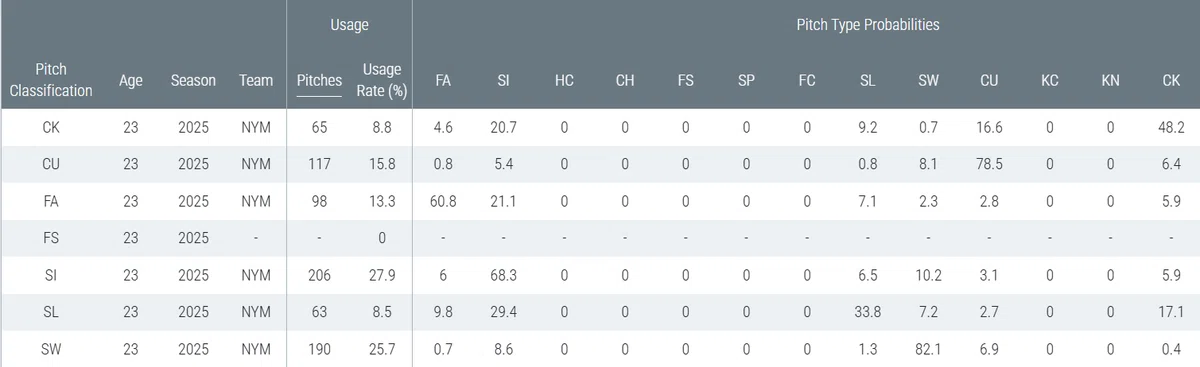Click the HC column header
The height and width of the screenshot is (367, 1200).
click(564, 80)
